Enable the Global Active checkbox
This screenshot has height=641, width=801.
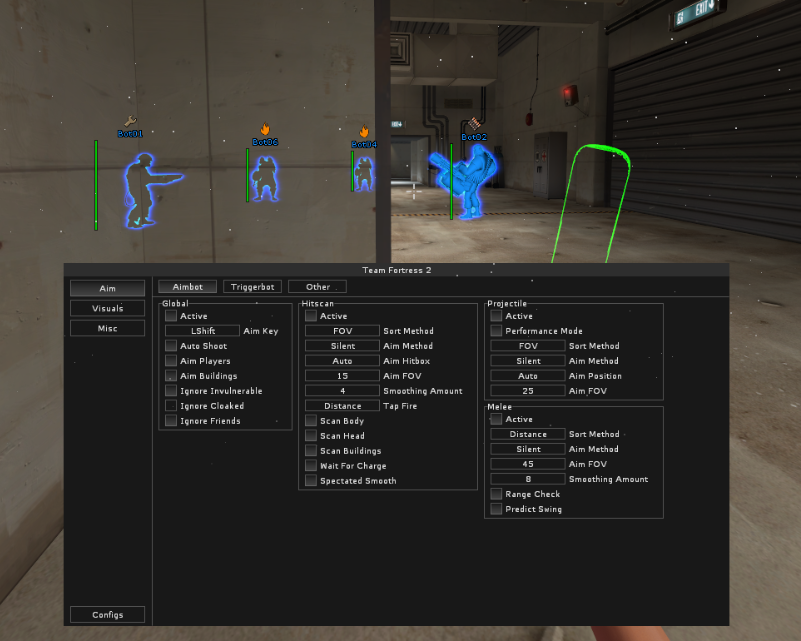[x=171, y=316]
